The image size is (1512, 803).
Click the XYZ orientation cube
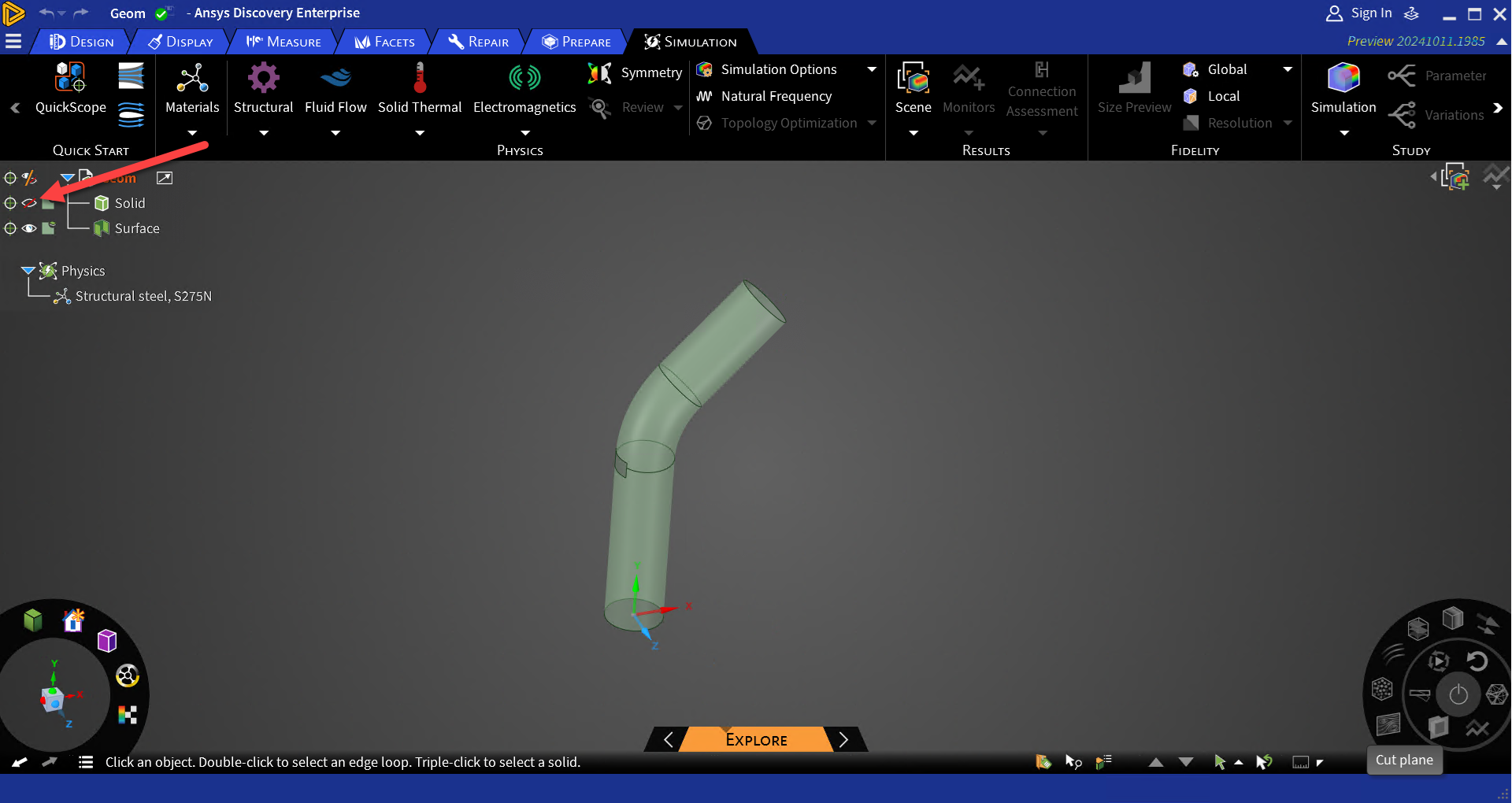[x=53, y=699]
